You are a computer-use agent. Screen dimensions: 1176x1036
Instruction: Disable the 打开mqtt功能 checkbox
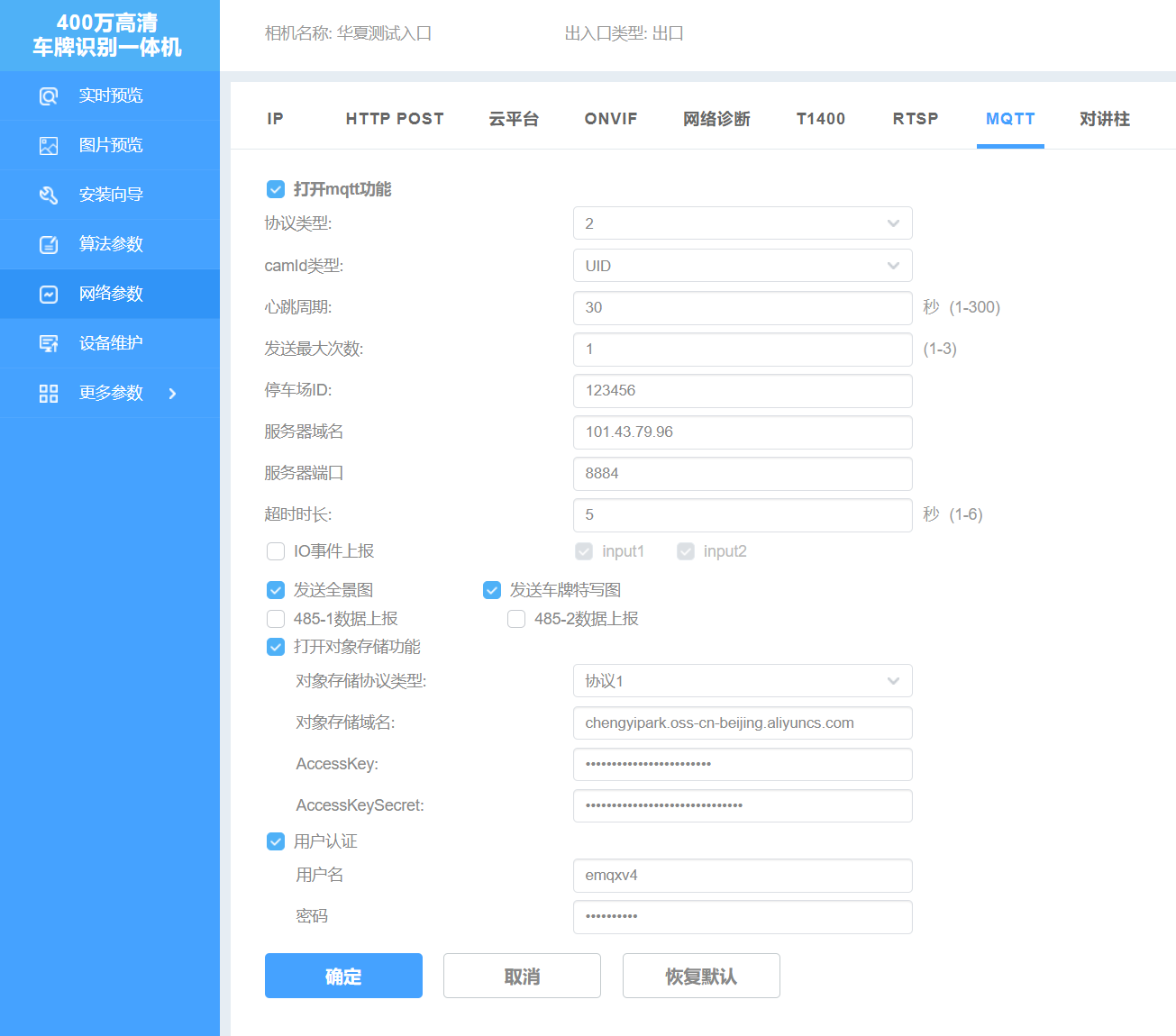coord(276,189)
